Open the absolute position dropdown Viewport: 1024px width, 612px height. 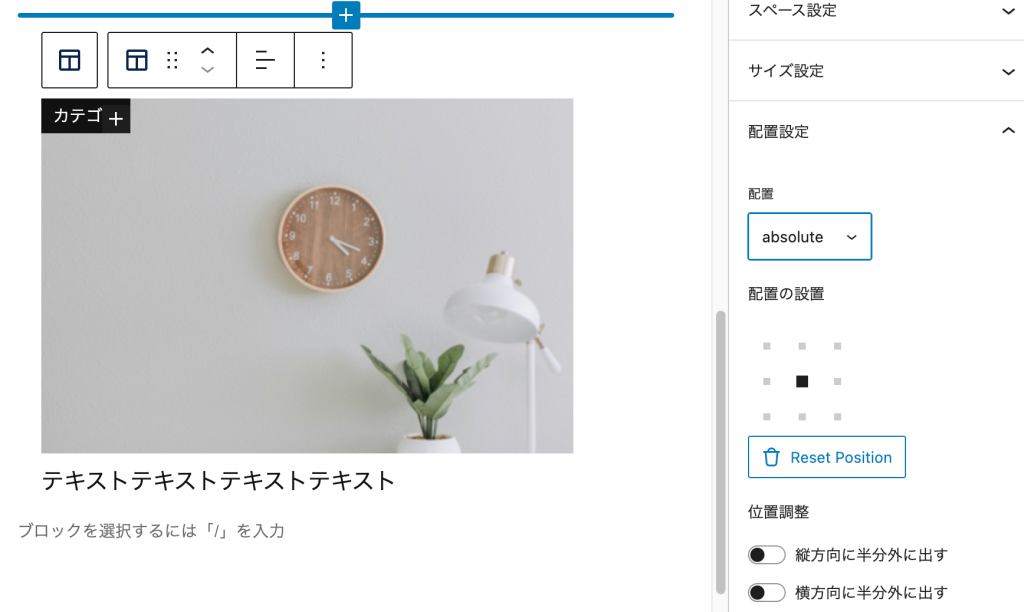pyautogui.click(x=809, y=236)
